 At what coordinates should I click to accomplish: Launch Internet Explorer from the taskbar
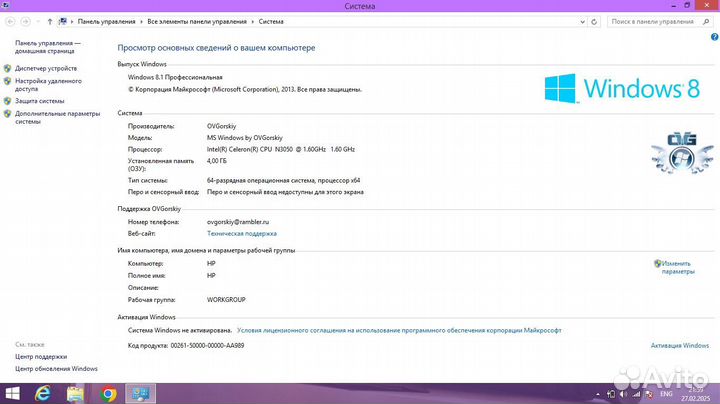43,394
